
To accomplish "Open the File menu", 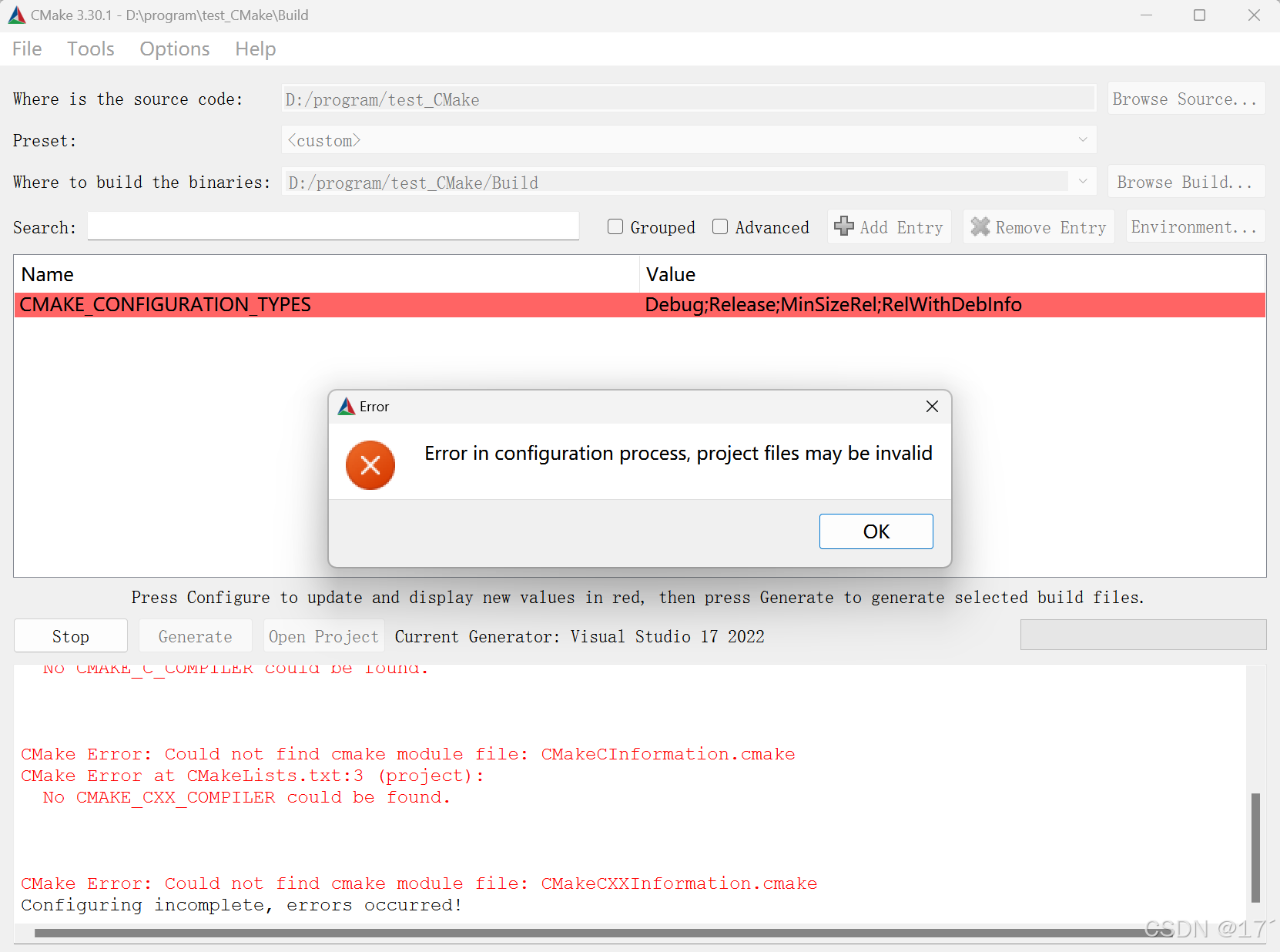I will [27, 49].
